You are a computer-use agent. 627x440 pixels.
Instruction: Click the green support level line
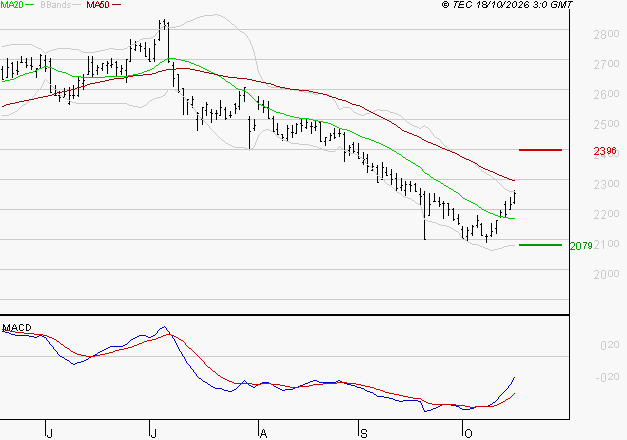point(540,245)
